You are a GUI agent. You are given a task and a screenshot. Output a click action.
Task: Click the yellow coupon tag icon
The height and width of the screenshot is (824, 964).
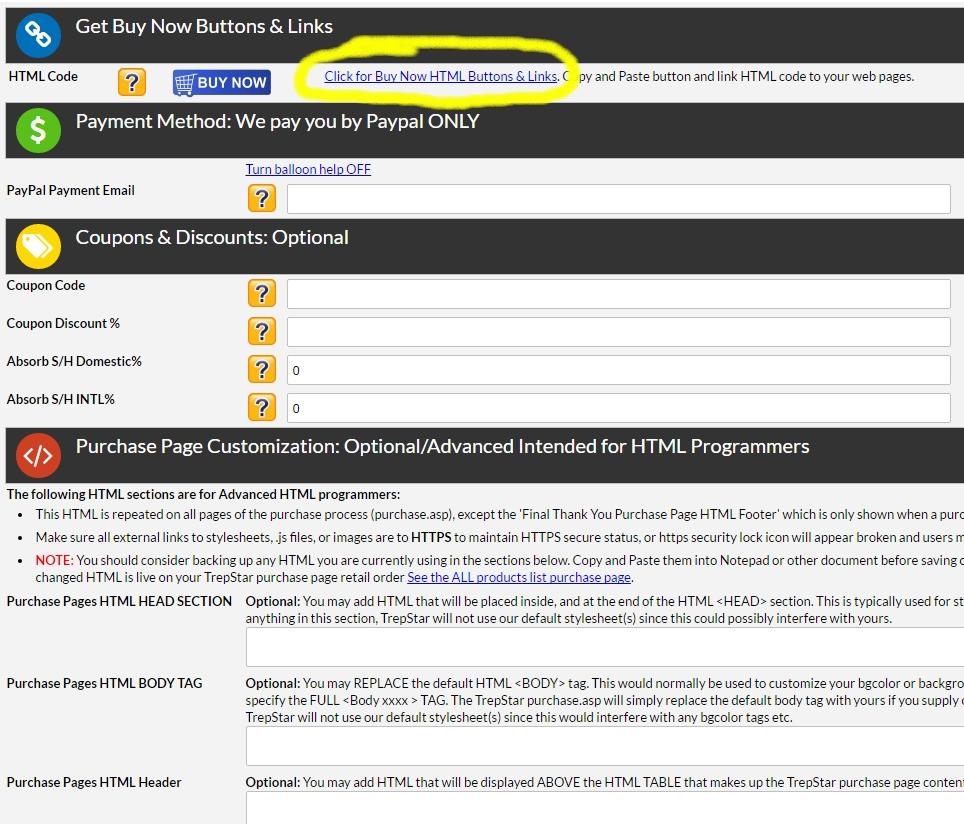click(38, 246)
